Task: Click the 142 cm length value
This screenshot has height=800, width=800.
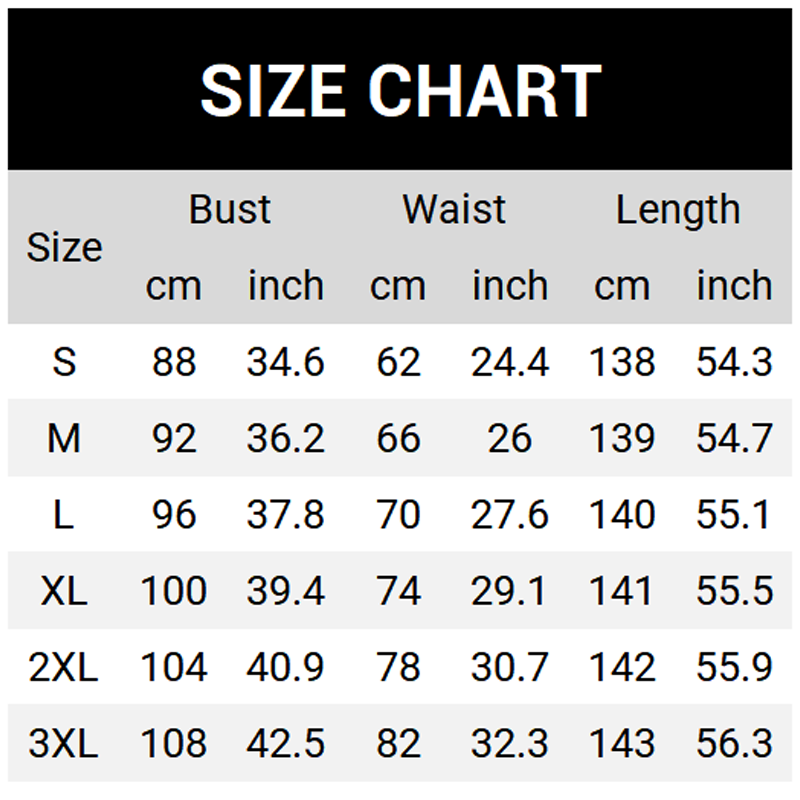Action: (622, 667)
